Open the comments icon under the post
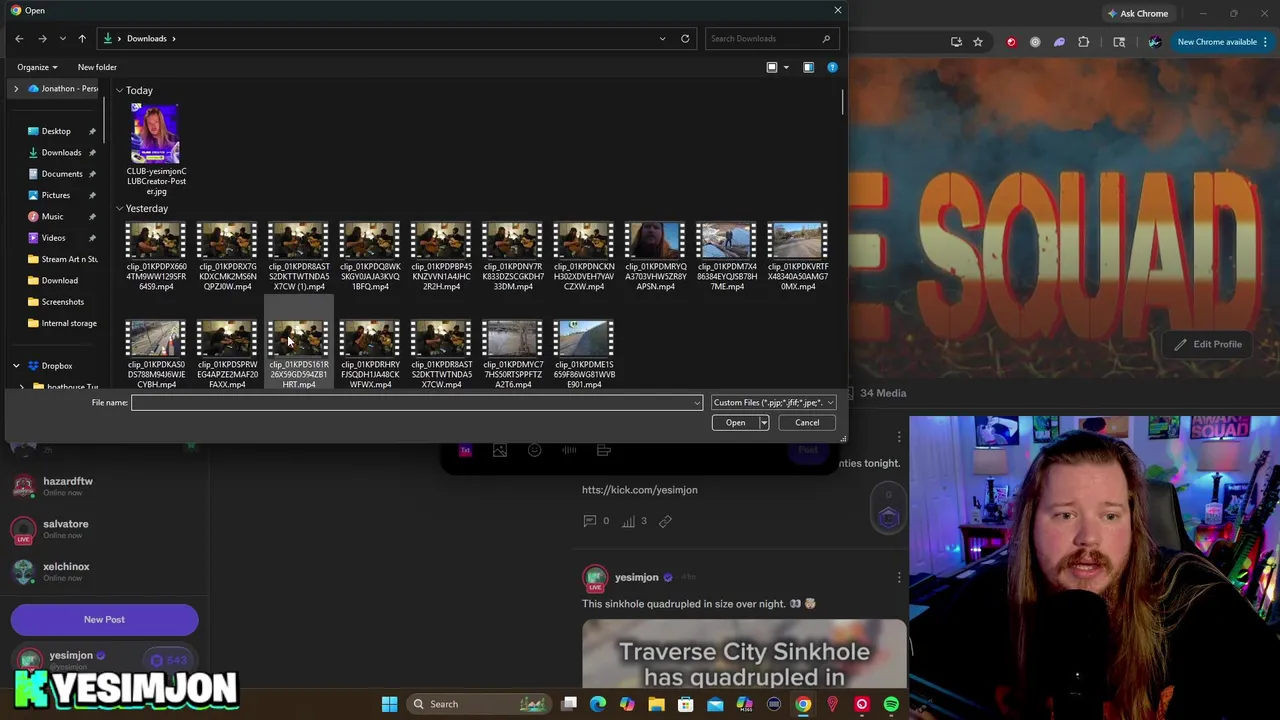Image resolution: width=1280 pixels, height=720 pixels. tap(590, 521)
